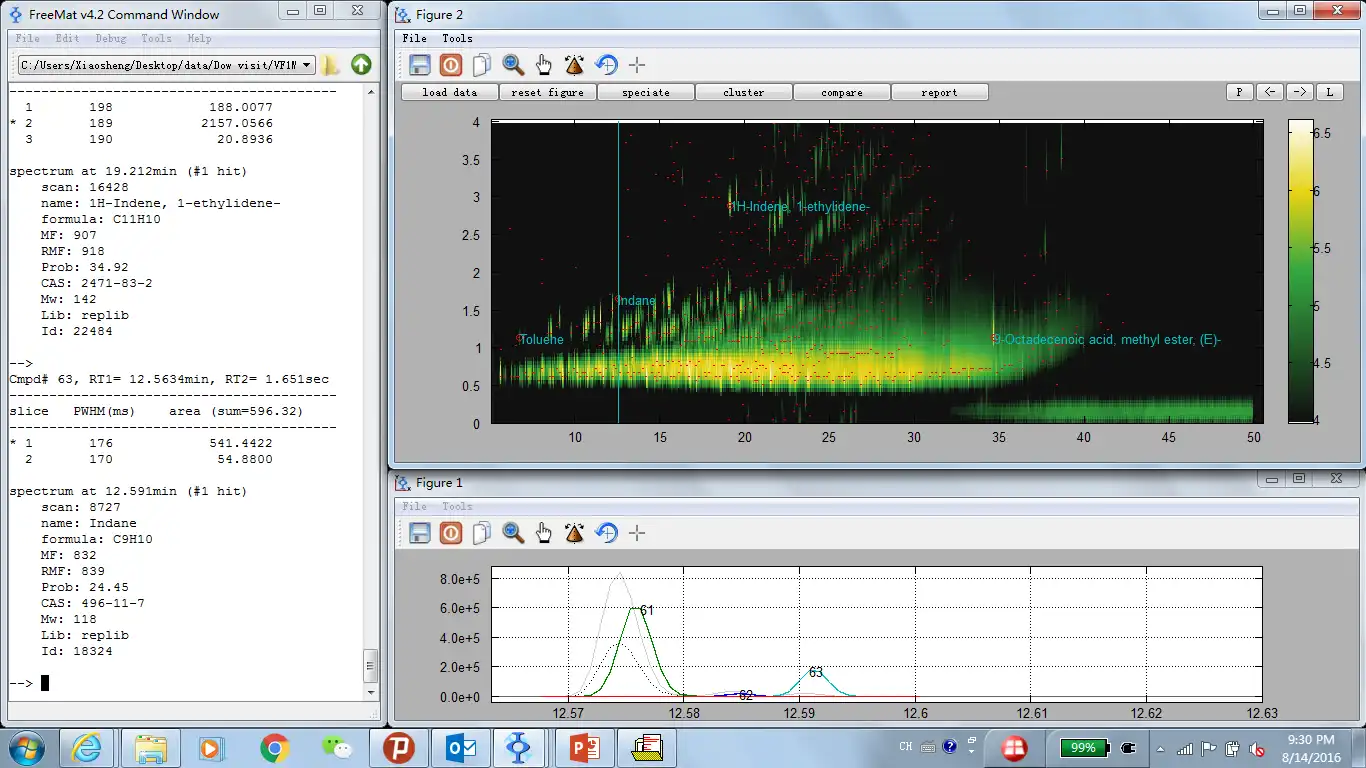Click the P button in Figure 2
The height and width of the screenshot is (768, 1366).
click(1239, 92)
